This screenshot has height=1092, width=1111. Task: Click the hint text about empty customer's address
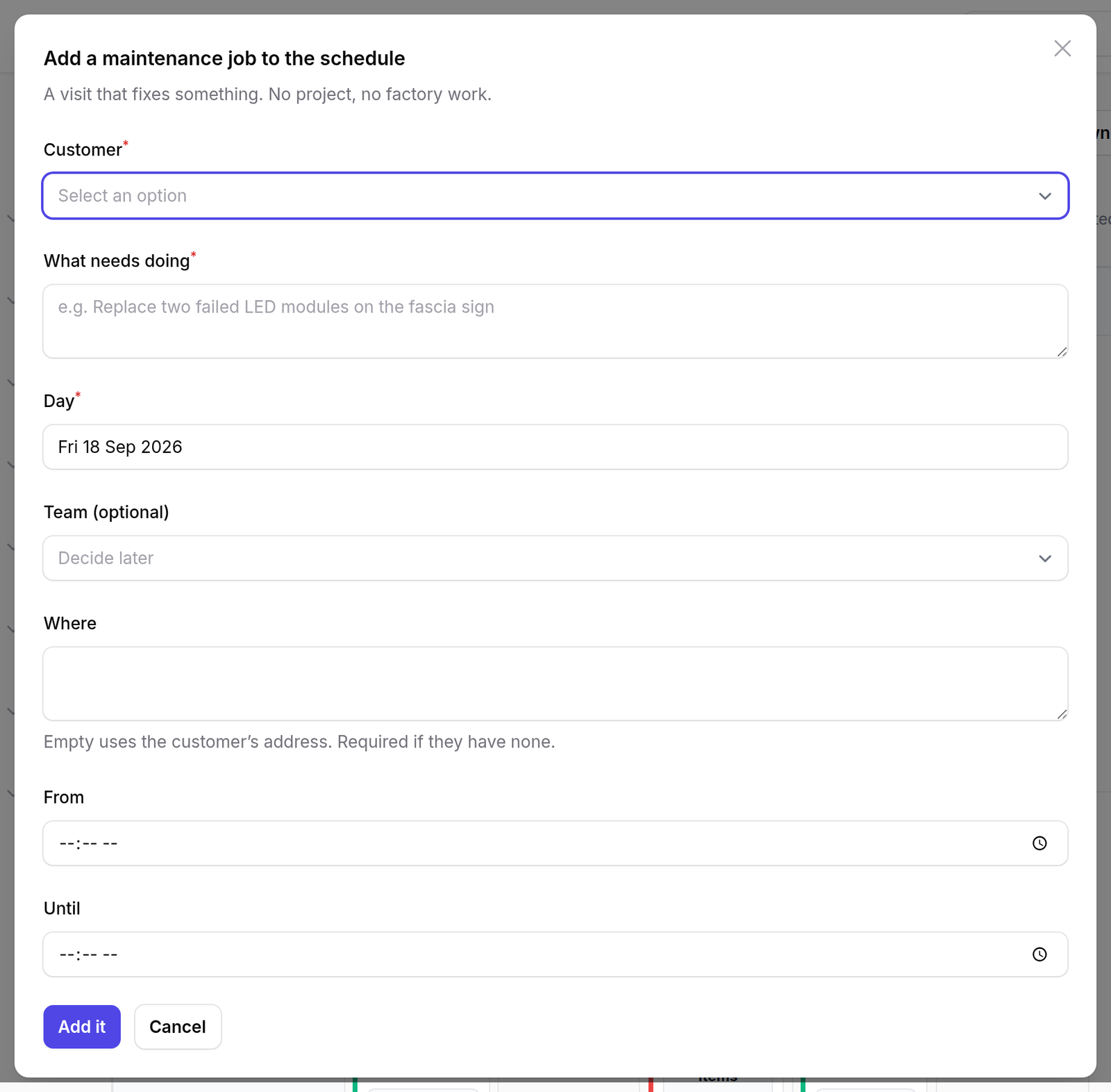[x=299, y=742]
